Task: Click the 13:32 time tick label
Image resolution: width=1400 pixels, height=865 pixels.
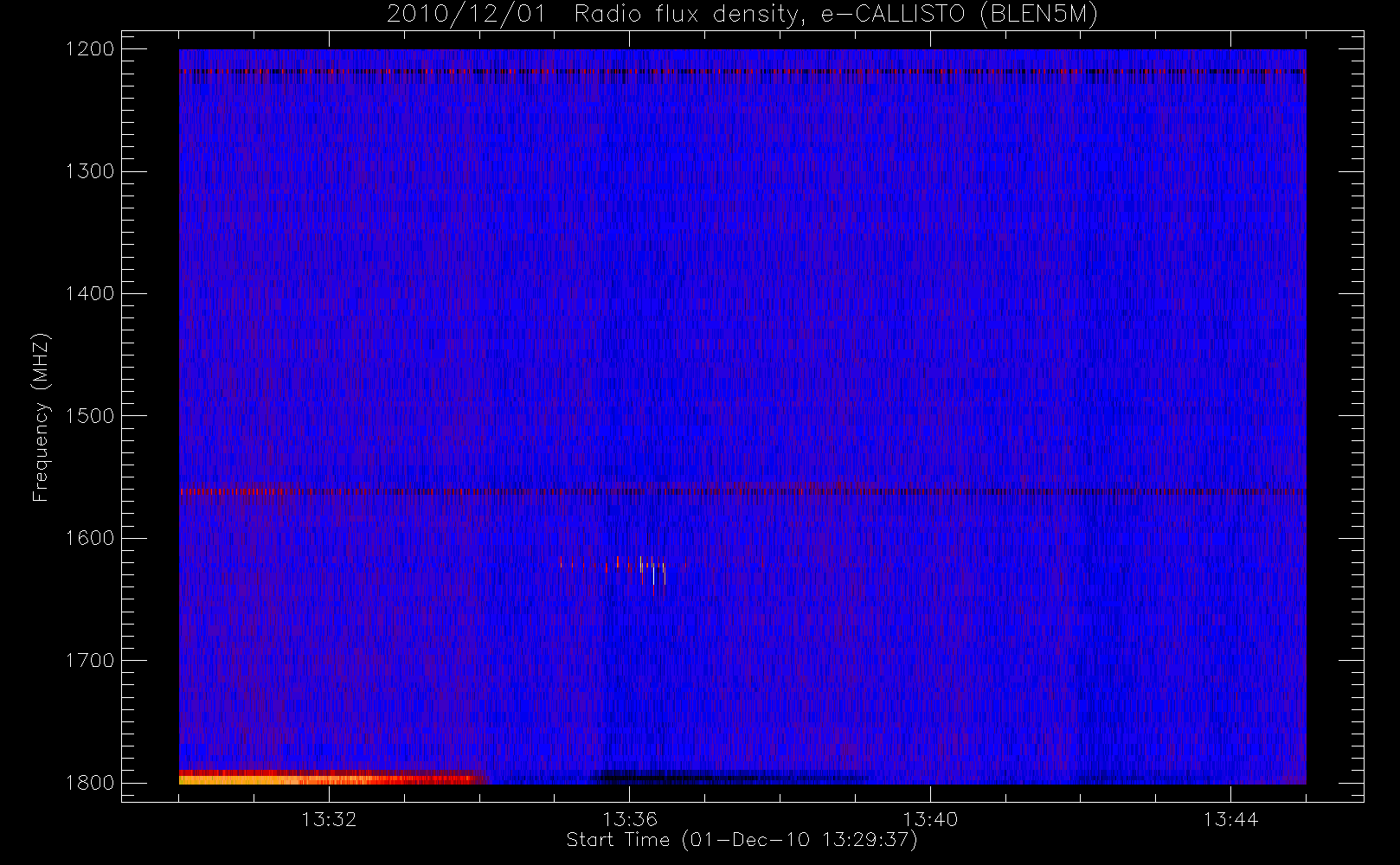Action: (329, 819)
